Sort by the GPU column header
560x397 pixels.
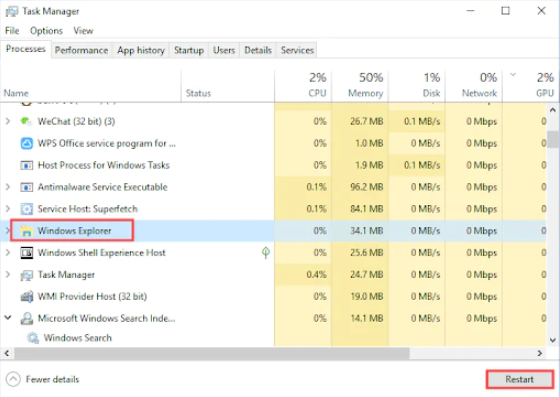pyautogui.click(x=531, y=86)
